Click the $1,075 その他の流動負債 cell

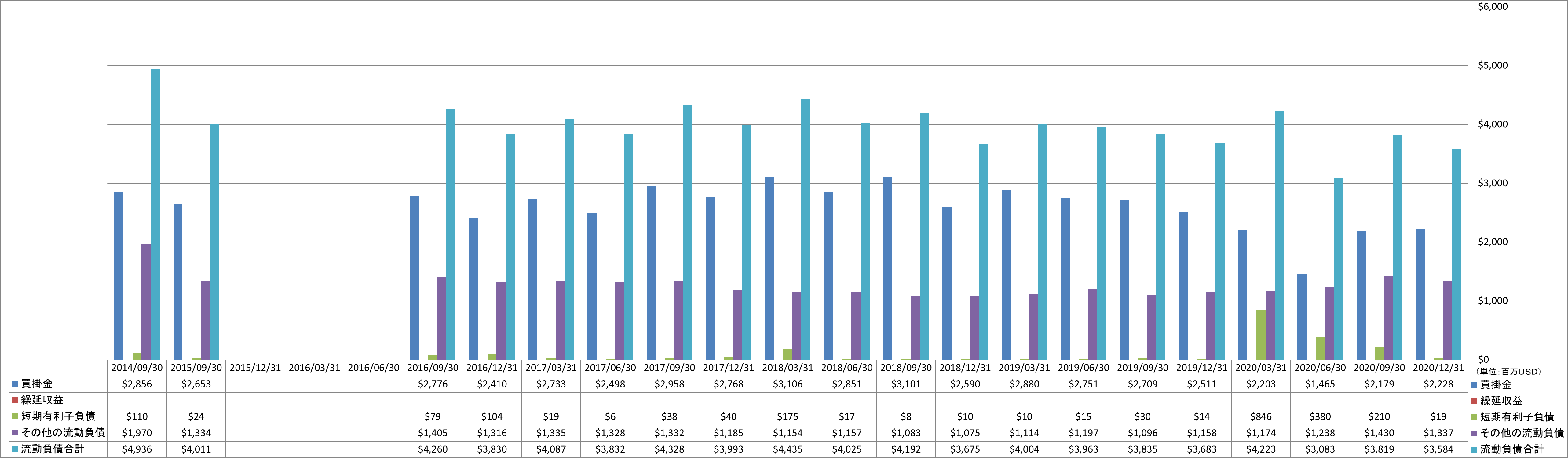point(965,433)
